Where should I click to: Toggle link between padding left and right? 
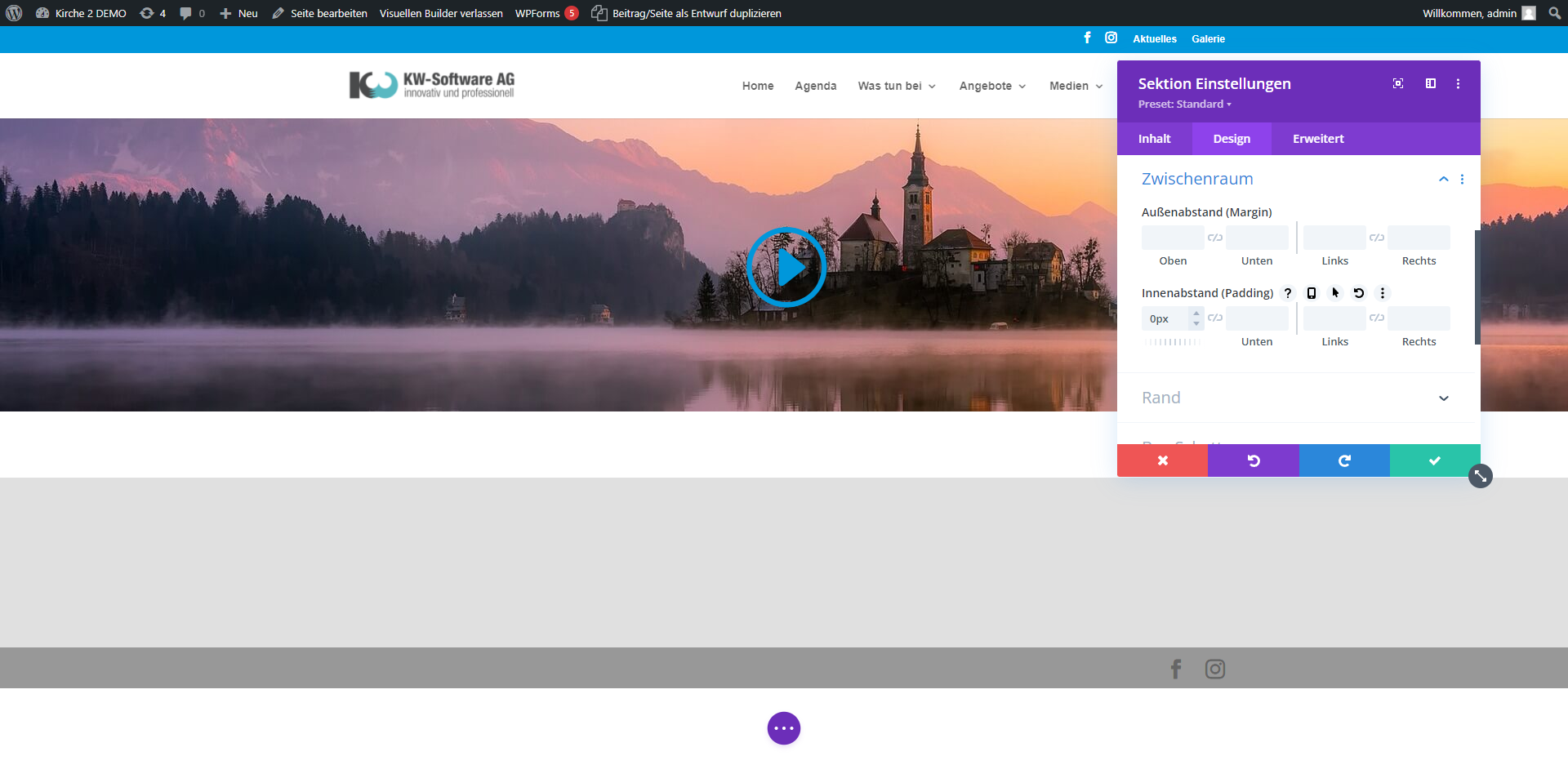(x=1377, y=318)
